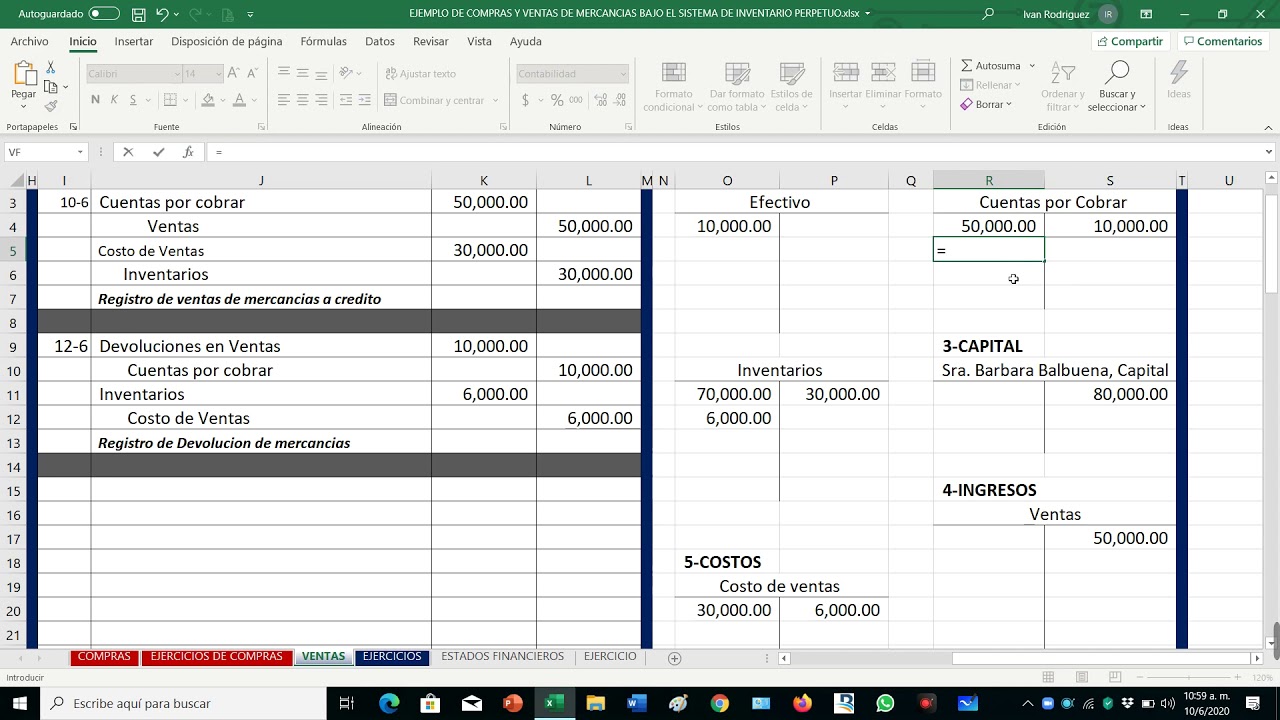
Task: Open Buscar y seleccionar dropdown
Action: coord(1116,86)
